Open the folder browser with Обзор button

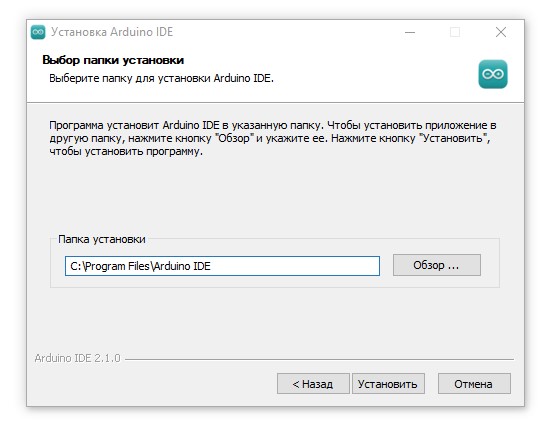click(x=437, y=265)
